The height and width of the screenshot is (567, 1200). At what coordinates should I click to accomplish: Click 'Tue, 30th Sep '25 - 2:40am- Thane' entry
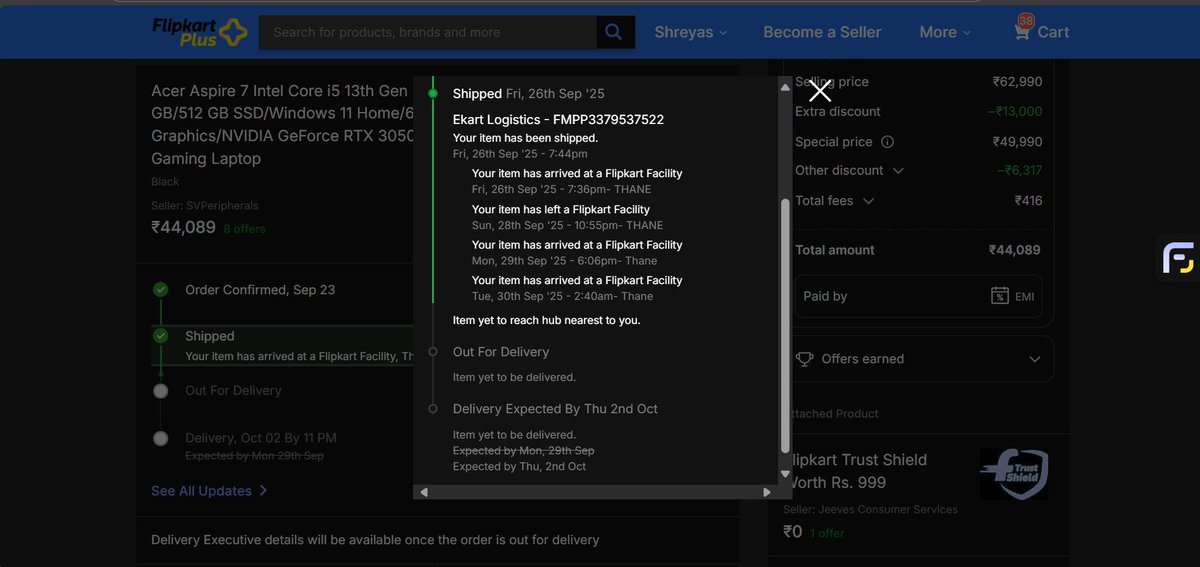click(x=562, y=297)
